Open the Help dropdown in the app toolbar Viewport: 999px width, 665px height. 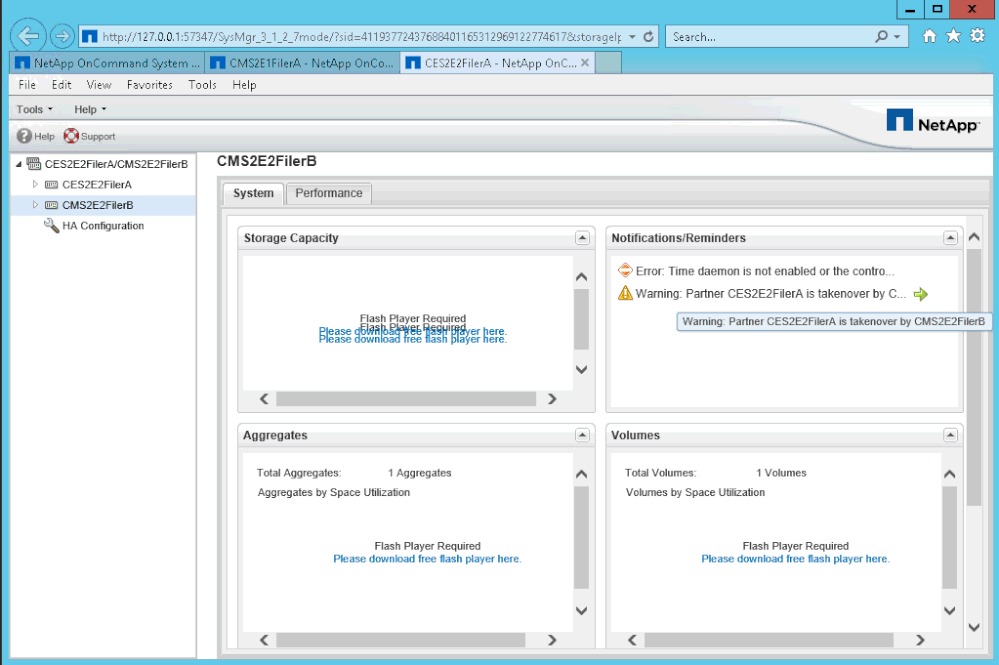pyautogui.click(x=90, y=110)
